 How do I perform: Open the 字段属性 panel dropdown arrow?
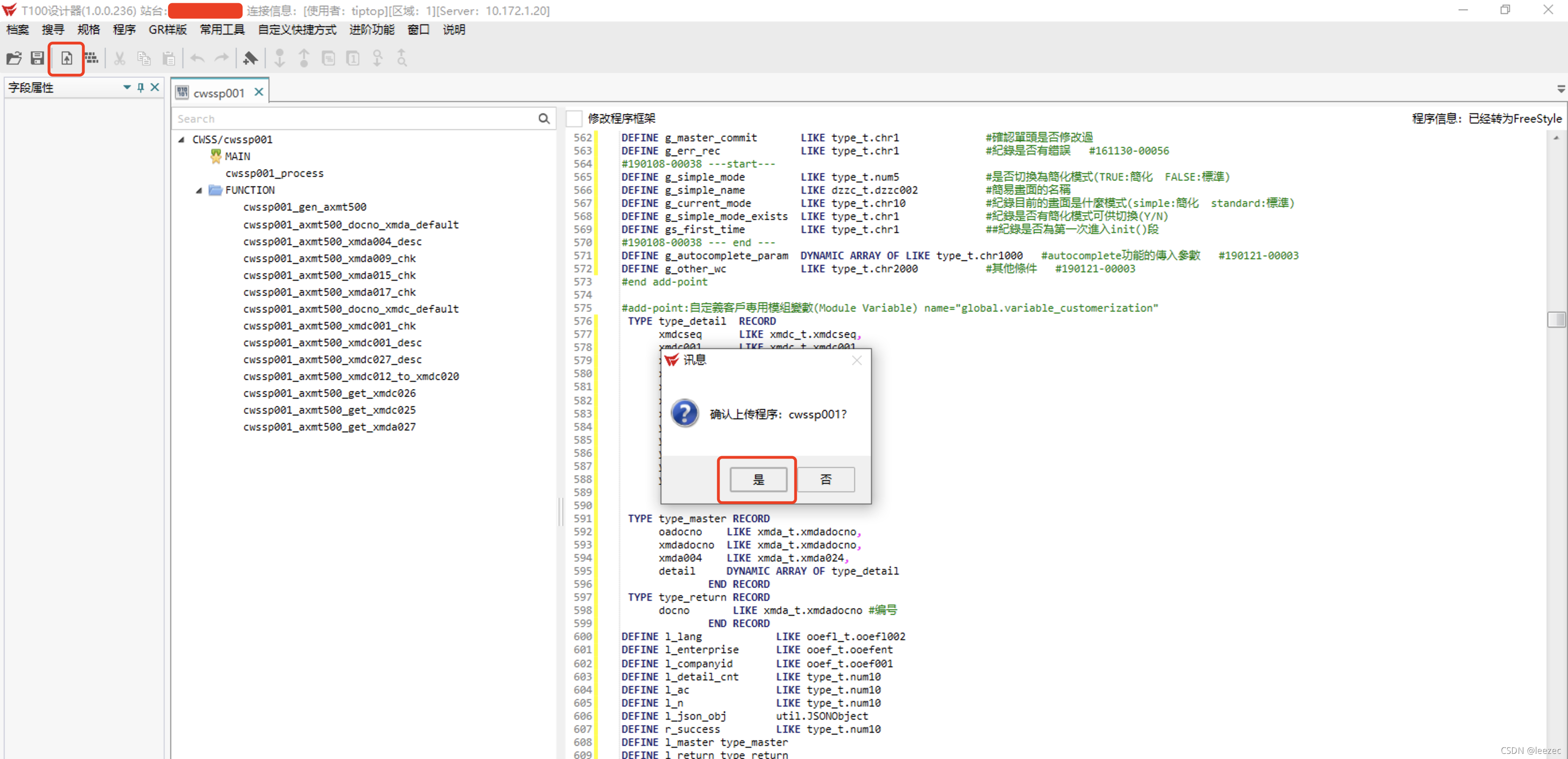(x=127, y=88)
